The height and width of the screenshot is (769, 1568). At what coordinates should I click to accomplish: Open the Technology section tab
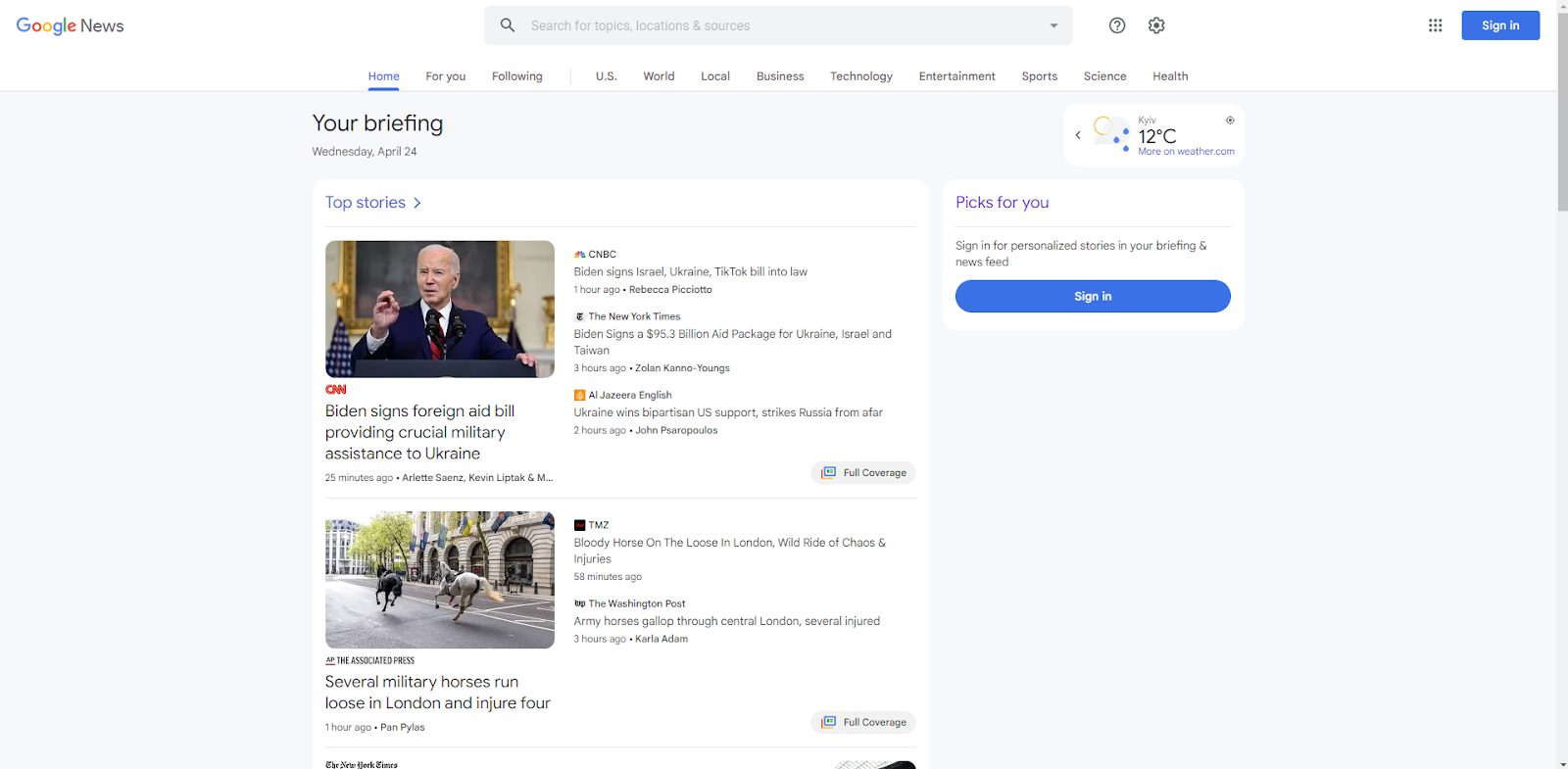pyautogui.click(x=861, y=76)
